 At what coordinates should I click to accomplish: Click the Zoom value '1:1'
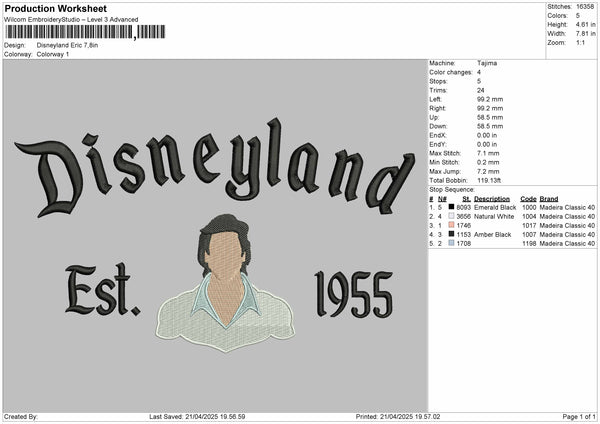[x=580, y=42]
